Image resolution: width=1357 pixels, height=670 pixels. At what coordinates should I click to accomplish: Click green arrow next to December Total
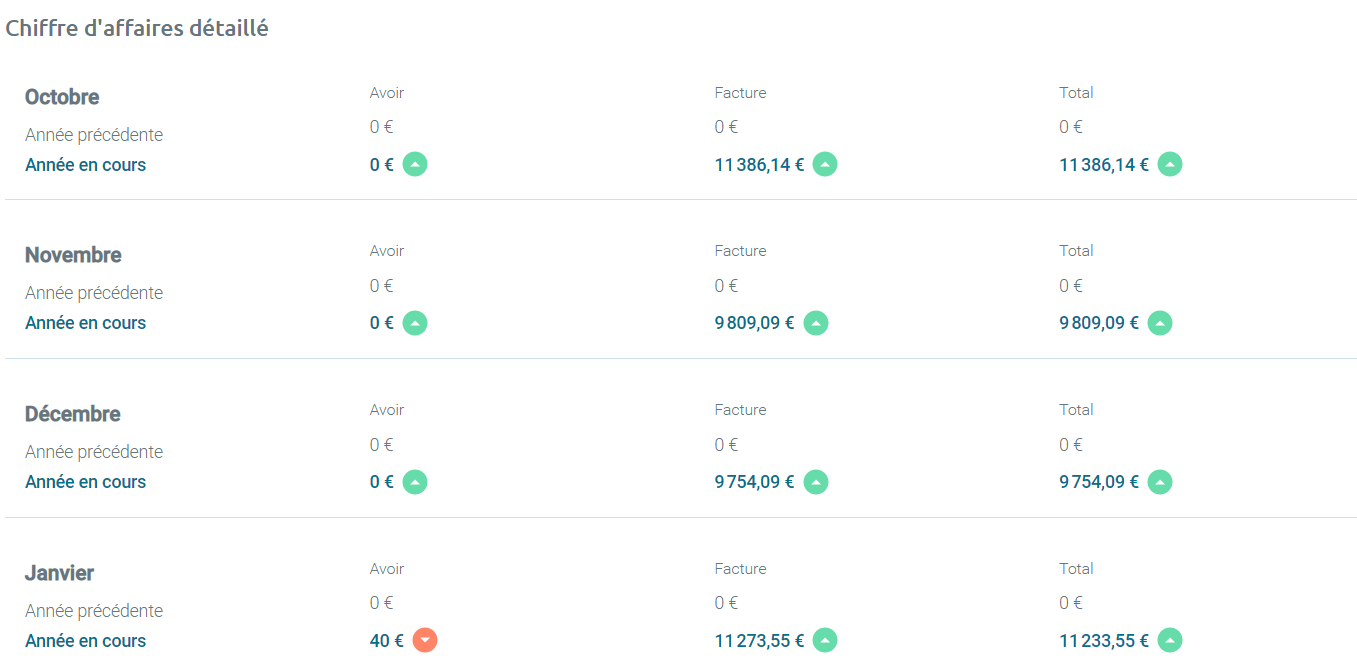pyautogui.click(x=1160, y=482)
